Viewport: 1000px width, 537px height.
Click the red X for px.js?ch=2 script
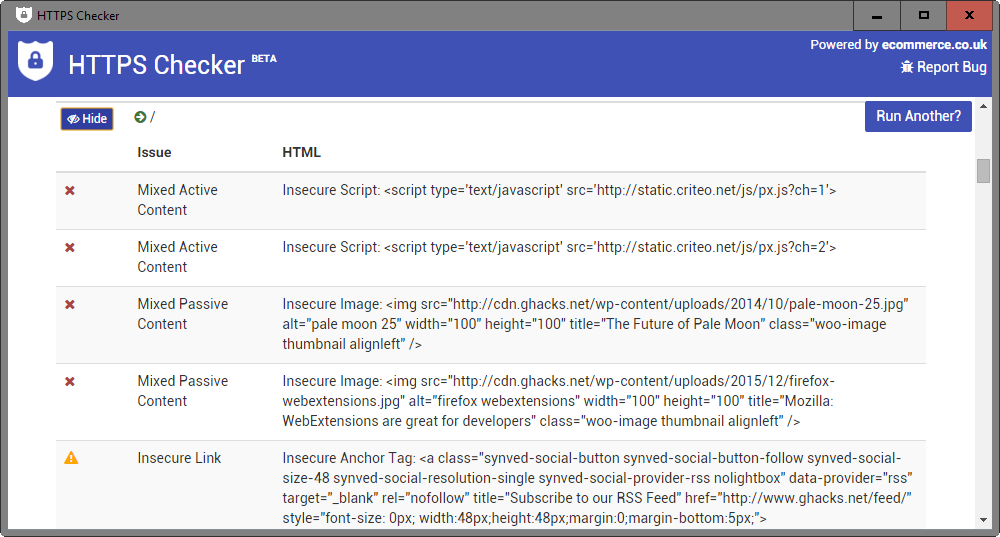tap(70, 247)
